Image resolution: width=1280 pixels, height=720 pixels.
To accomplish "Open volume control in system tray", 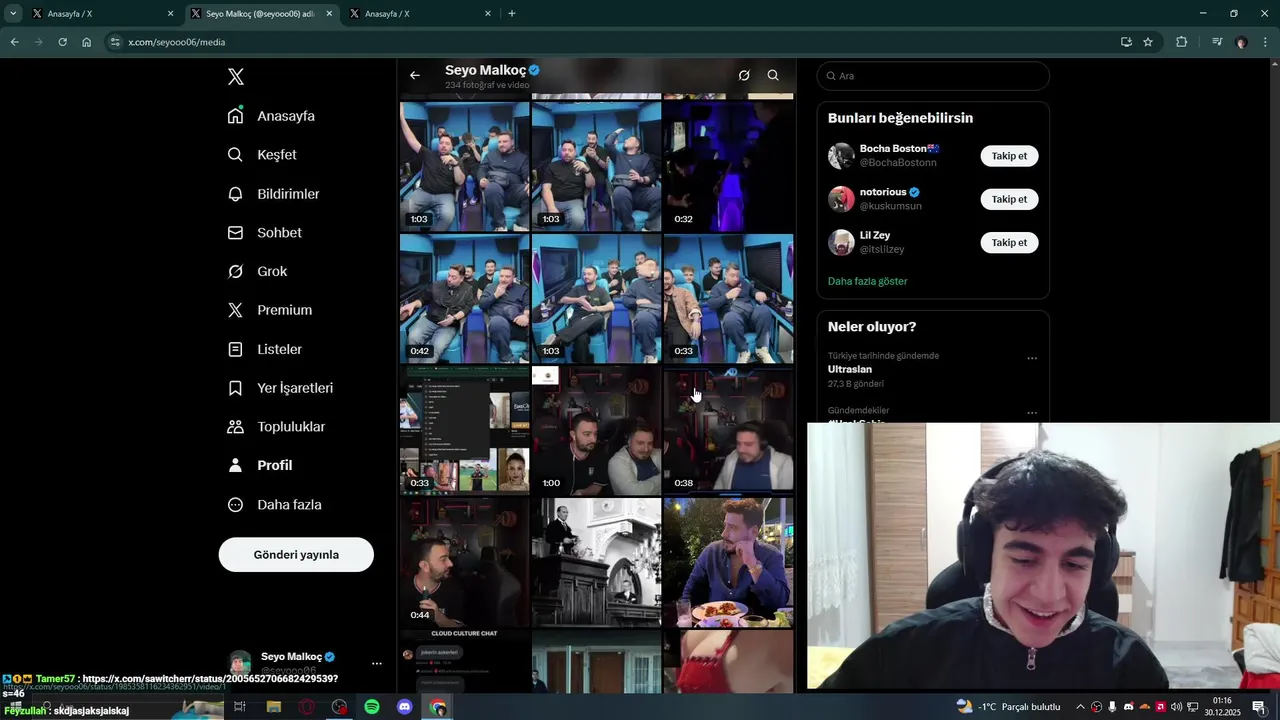I will click(x=1176, y=707).
